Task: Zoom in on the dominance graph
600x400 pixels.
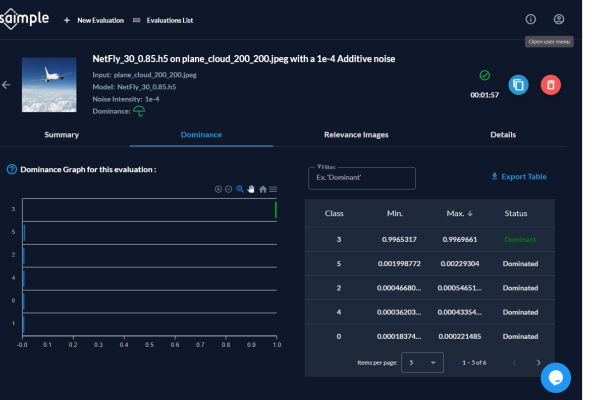Action: click(x=218, y=189)
